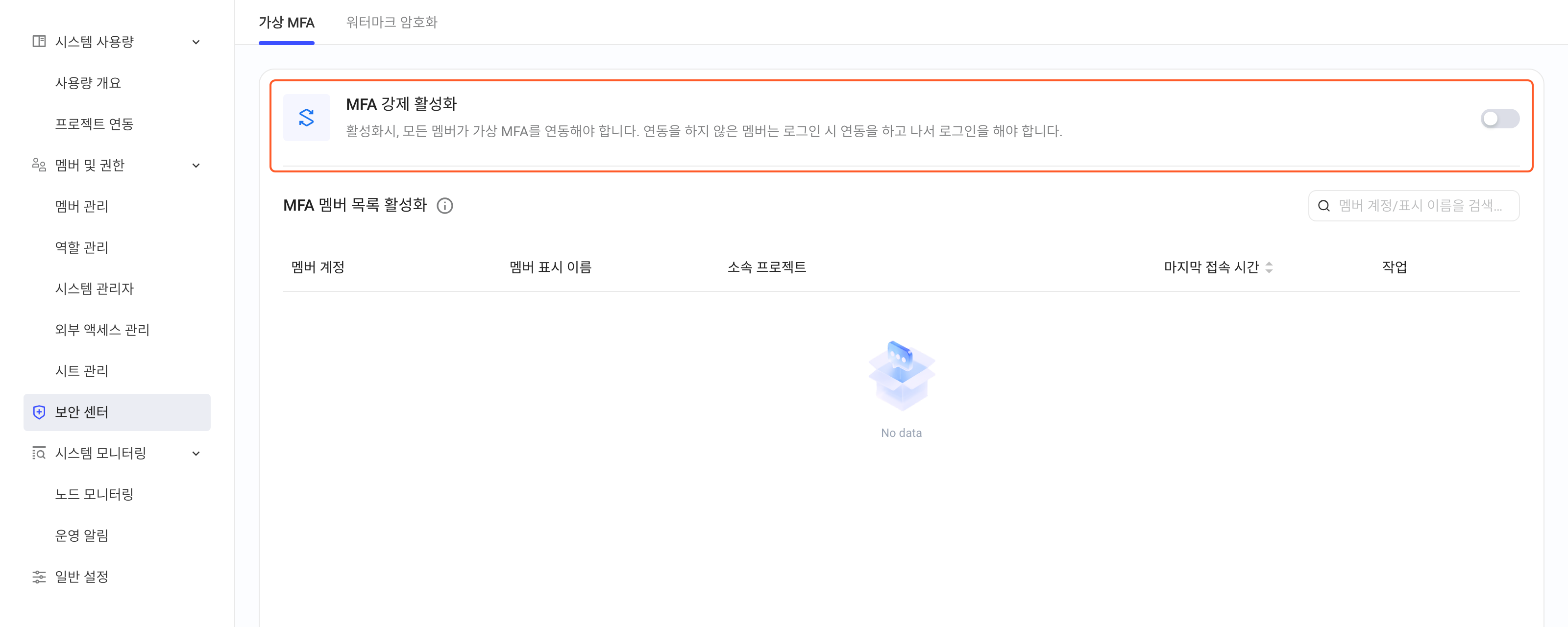Open 사용량 개요 in sidebar
Viewport: 1568px width, 627px height.
(88, 83)
